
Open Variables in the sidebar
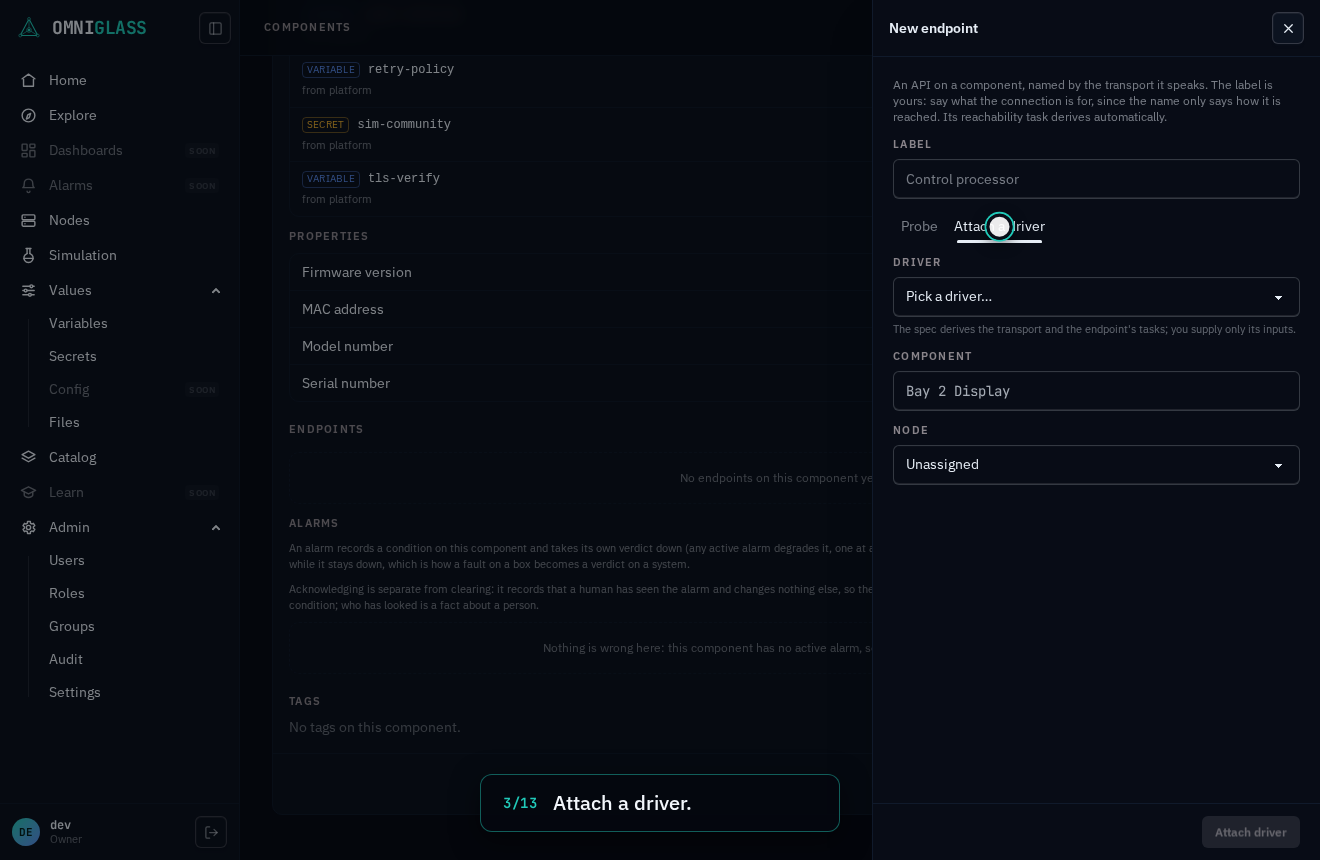(78, 323)
